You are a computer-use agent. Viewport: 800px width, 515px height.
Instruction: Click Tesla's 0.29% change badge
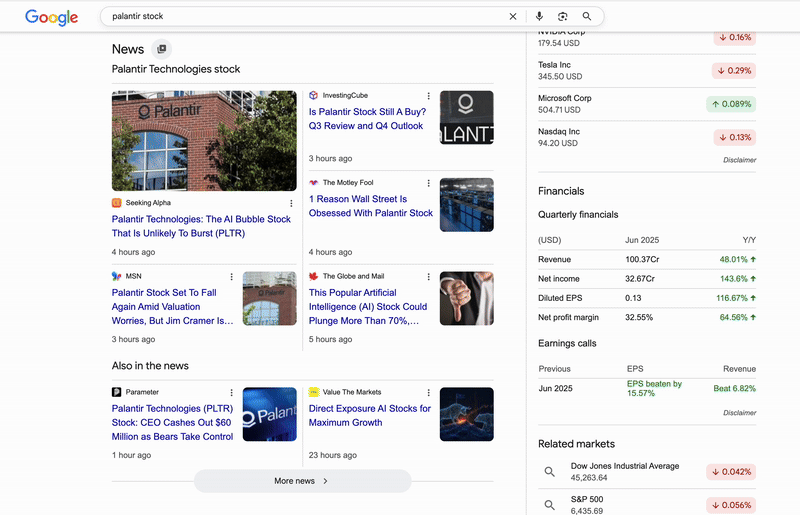734,70
